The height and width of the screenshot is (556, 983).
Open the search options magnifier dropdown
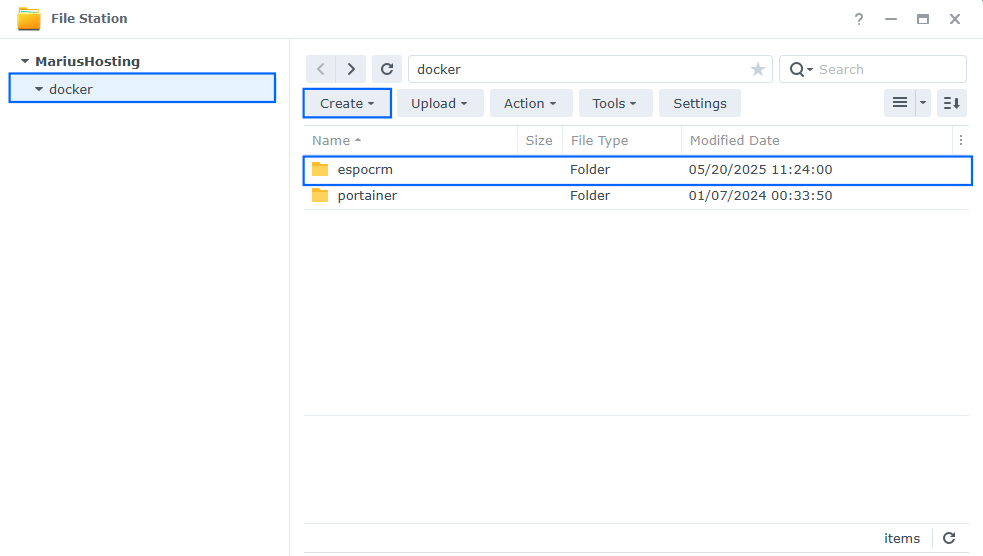pos(801,70)
